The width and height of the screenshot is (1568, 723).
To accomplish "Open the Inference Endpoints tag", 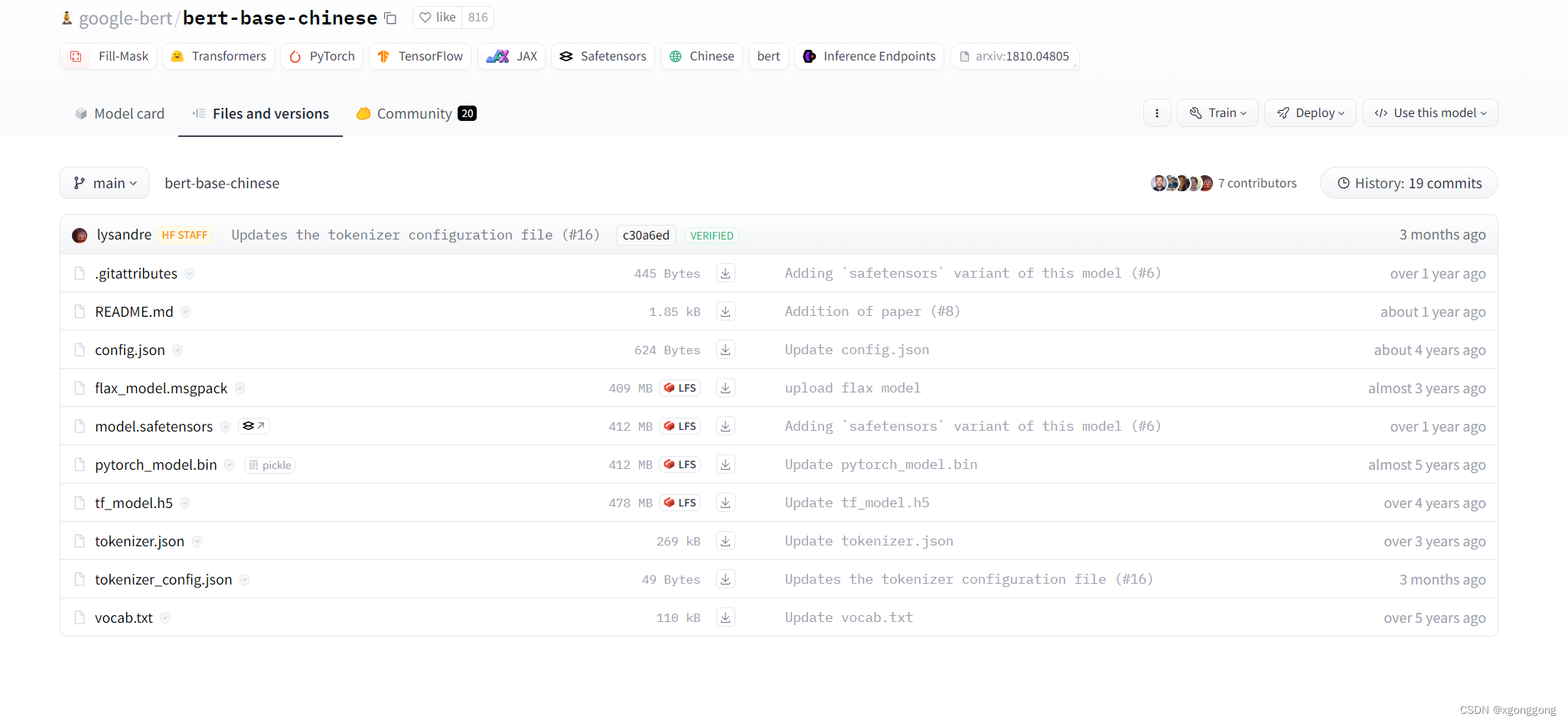I will tap(869, 57).
